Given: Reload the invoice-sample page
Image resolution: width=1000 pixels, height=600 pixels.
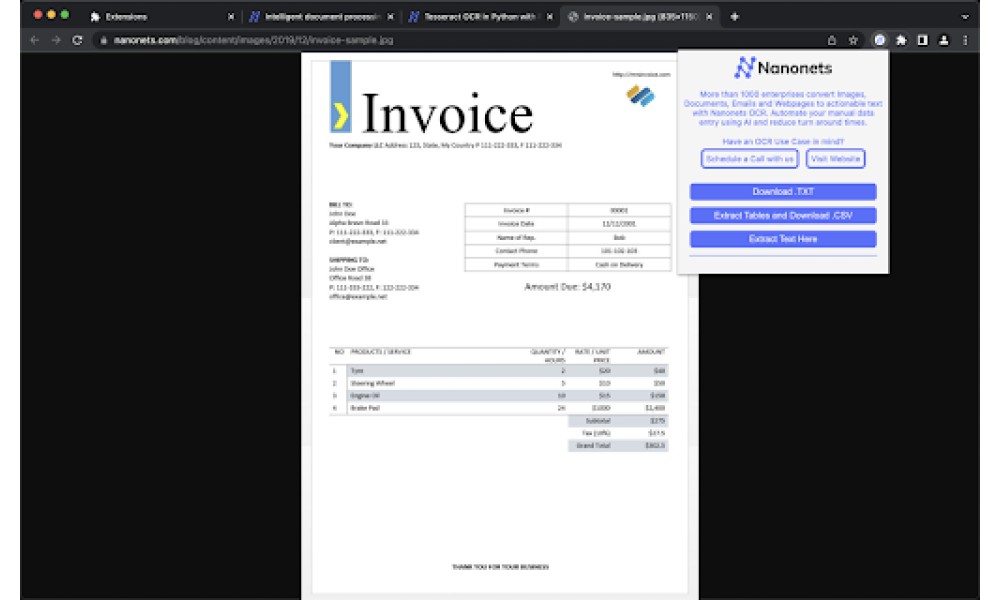Looking at the screenshot, I should coord(77,40).
